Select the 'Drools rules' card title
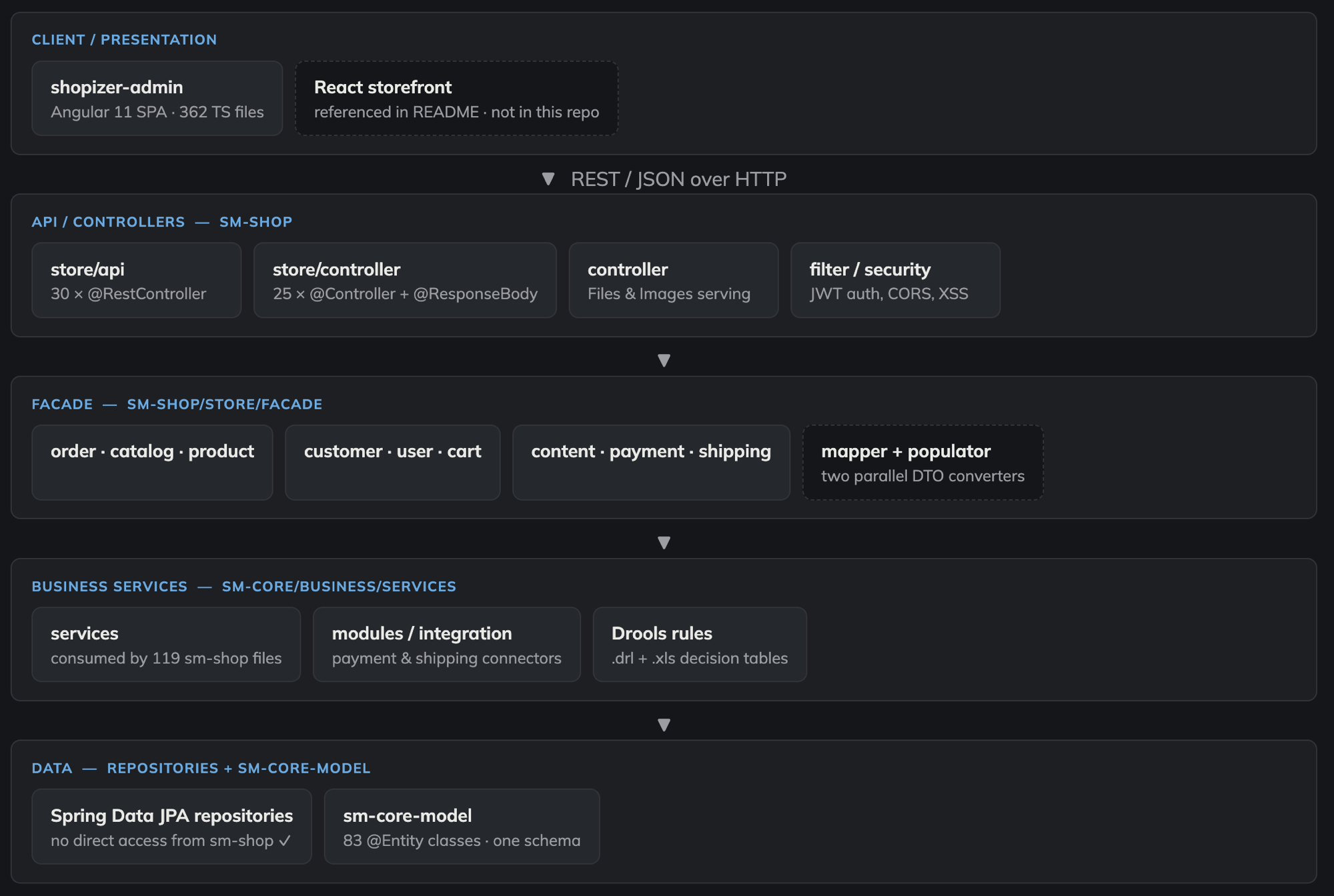This screenshot has height=896, width=1334. point(662,633)
